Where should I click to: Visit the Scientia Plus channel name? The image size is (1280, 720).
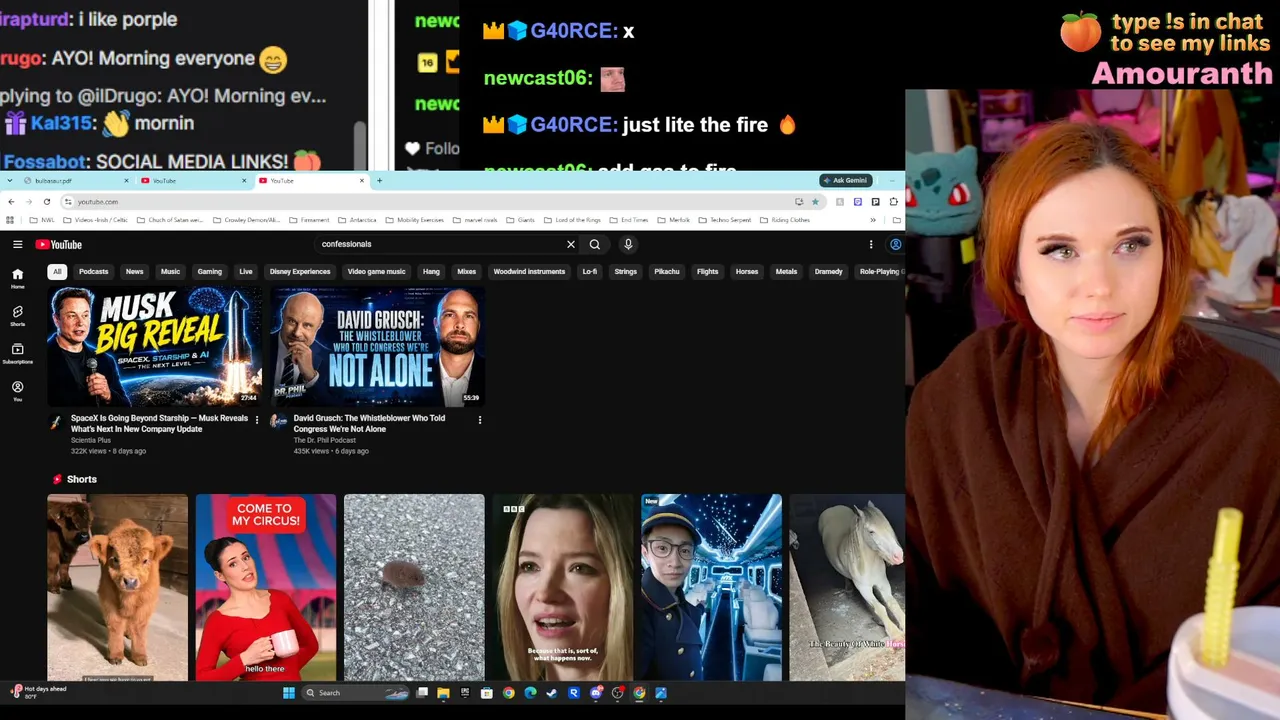point(91,440)
